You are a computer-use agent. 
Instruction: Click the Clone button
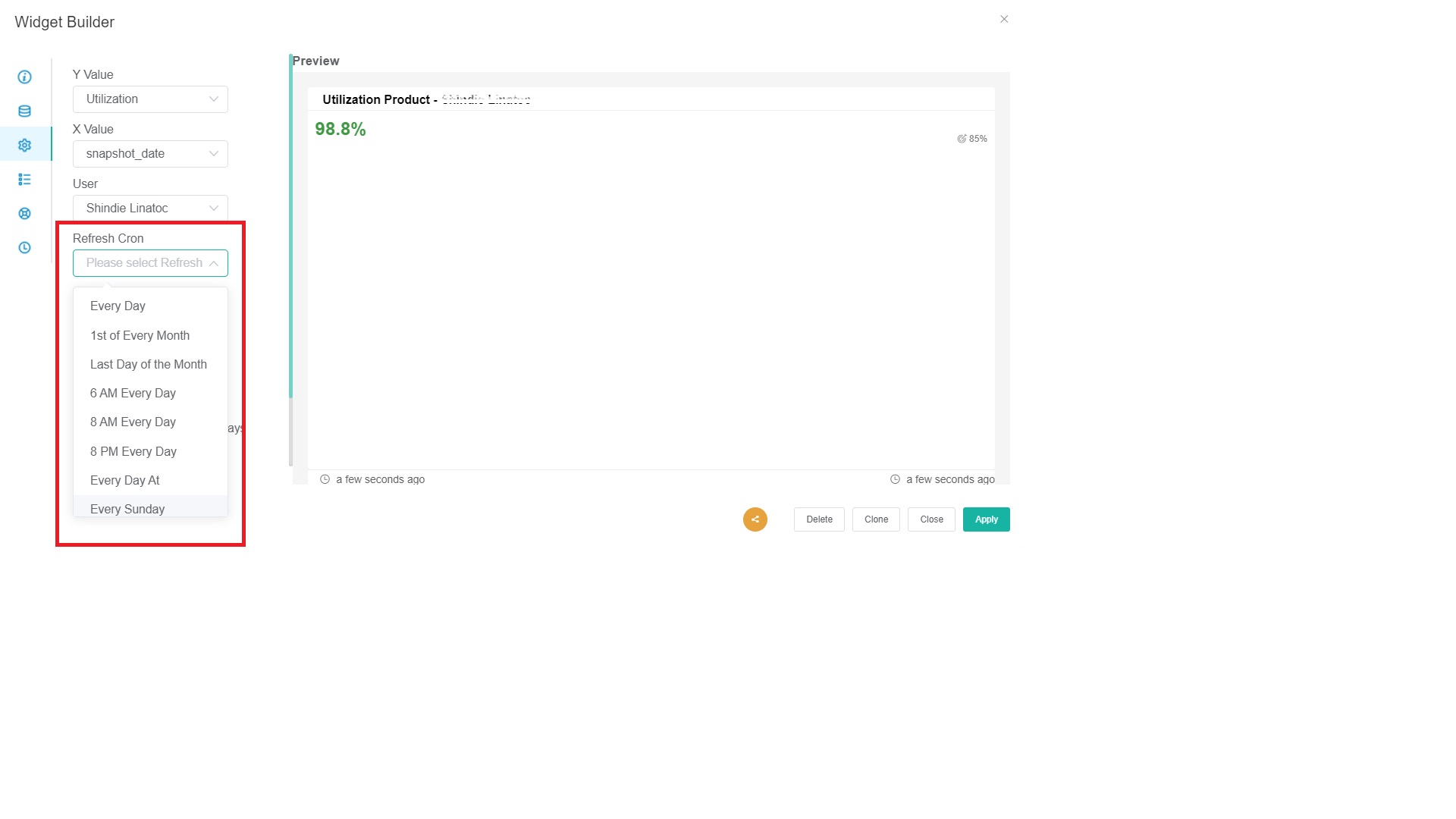876,519
